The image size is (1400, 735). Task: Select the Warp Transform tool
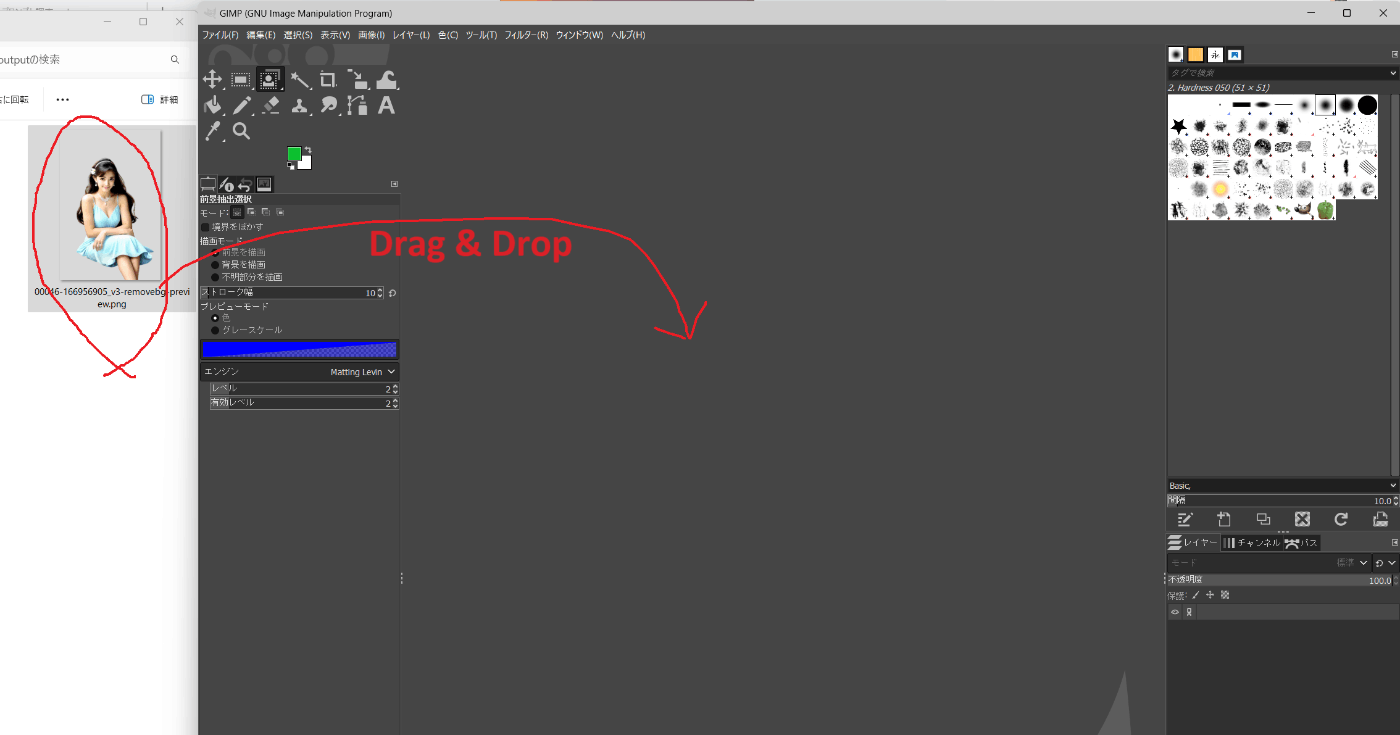pos(386,80)
